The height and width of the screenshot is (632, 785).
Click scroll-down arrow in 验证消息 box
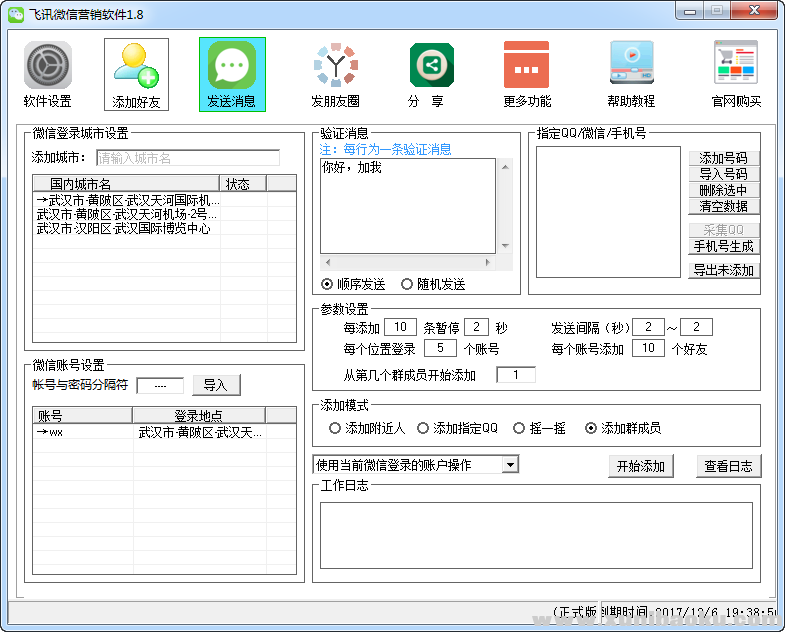(505, 246)
